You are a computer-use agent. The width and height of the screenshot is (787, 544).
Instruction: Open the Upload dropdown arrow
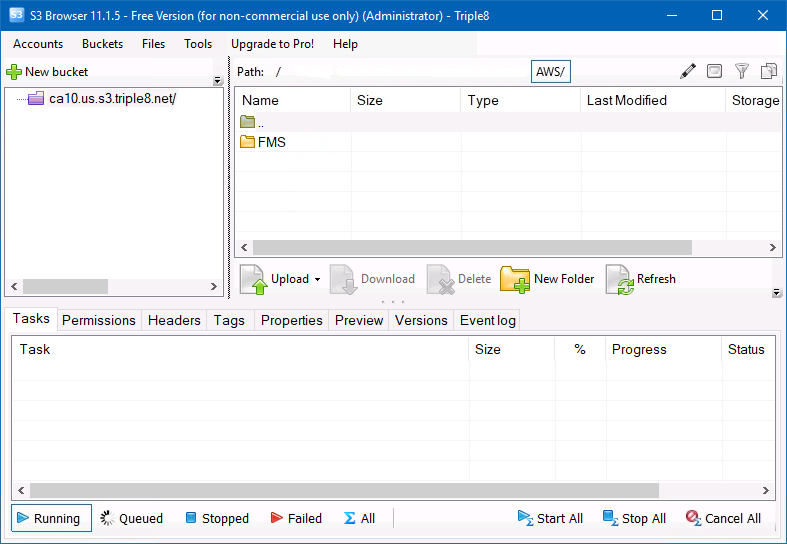pyautogui.click(x=318, y=280)
